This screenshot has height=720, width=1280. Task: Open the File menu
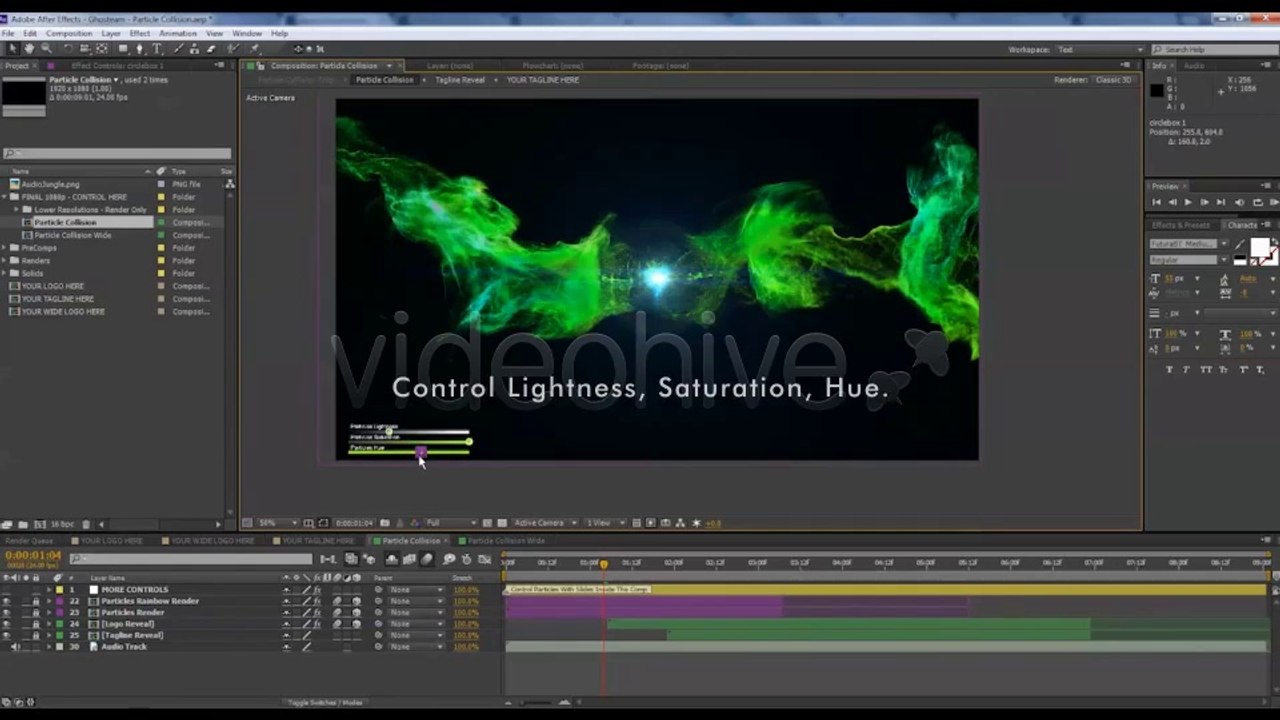coord(8,33)
